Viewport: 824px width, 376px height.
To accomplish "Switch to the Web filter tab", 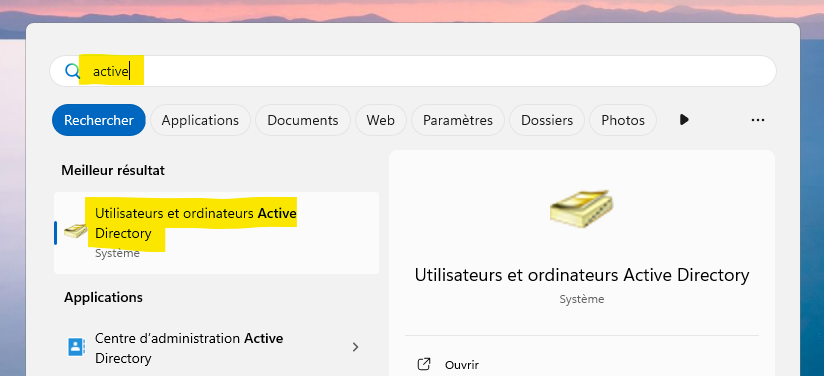I will [380, 120].
